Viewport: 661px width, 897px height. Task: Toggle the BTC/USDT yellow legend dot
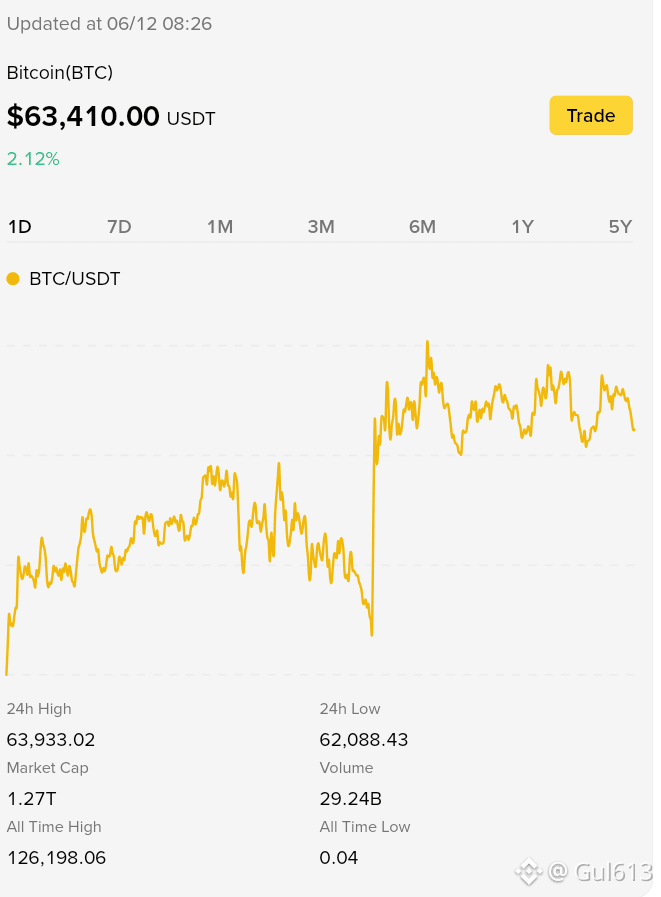pos(13,279)
